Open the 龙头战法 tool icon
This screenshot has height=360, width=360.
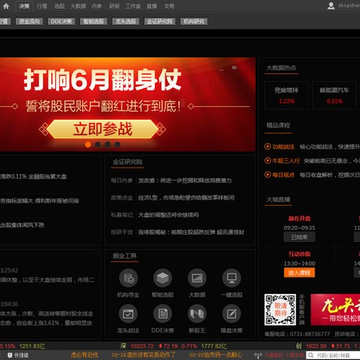[x=128, y=314]
